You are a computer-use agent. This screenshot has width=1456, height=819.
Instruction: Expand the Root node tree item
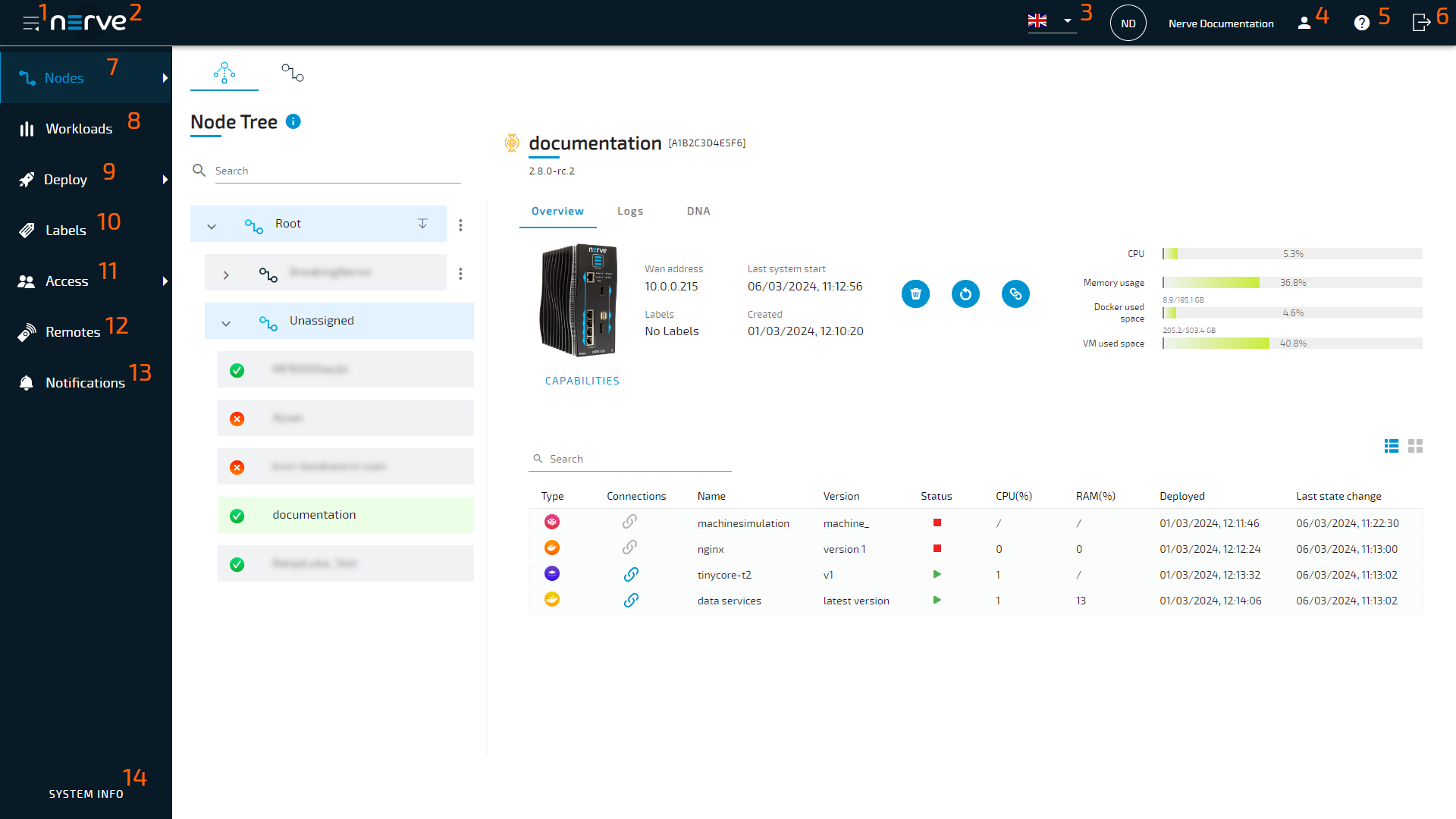pos(211,223)
